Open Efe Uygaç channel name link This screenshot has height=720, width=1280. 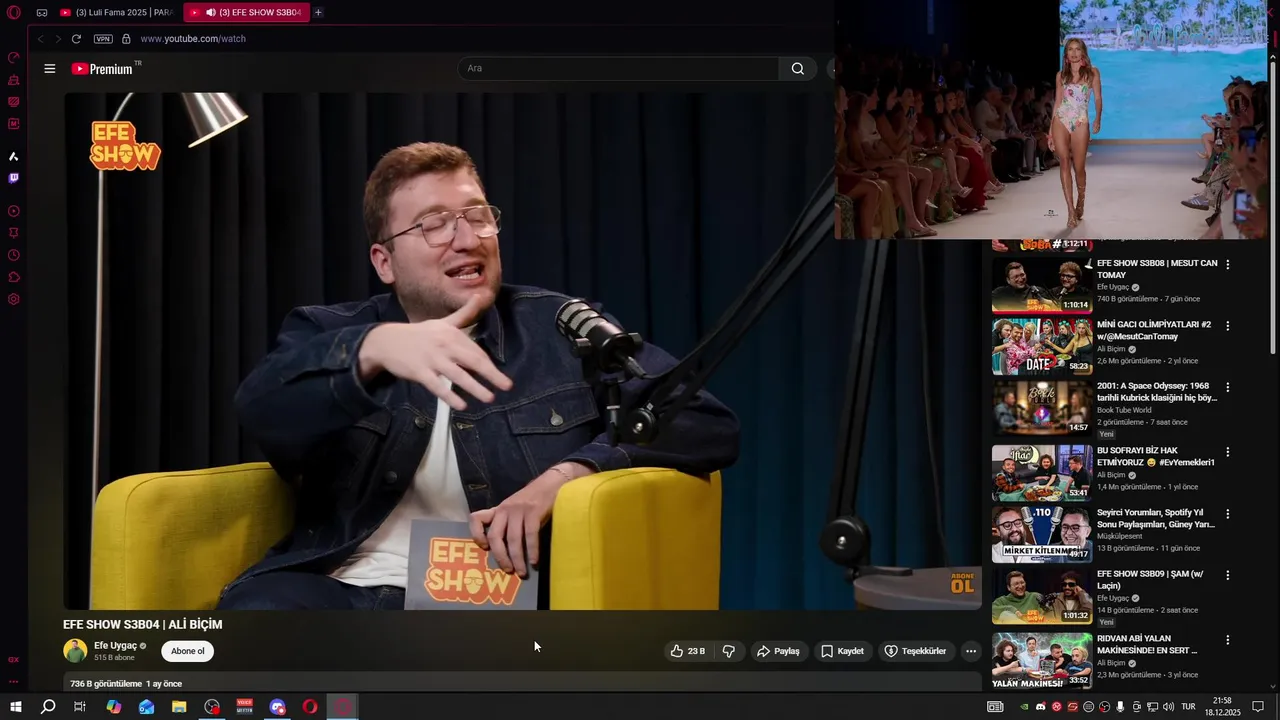[x=115, y=646]
